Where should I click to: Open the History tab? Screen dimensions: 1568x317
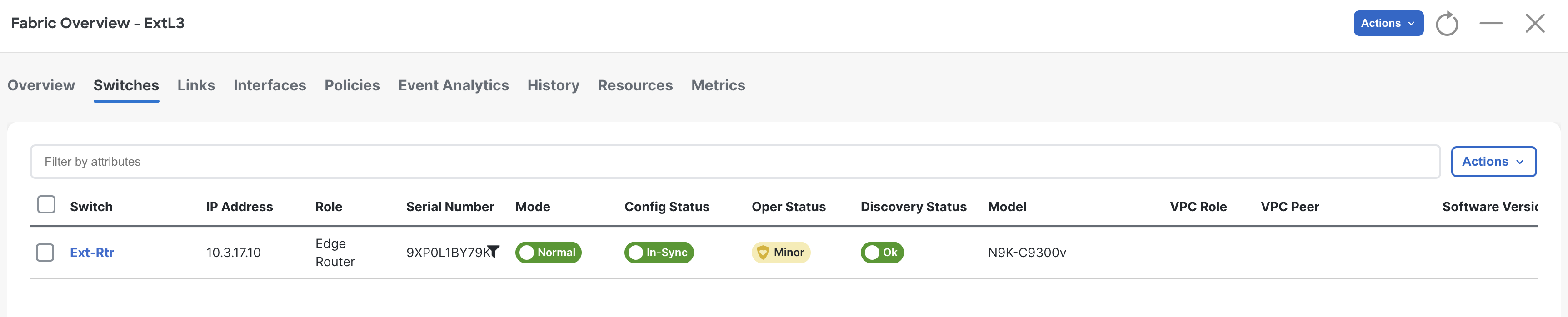(x=553, y=85)
